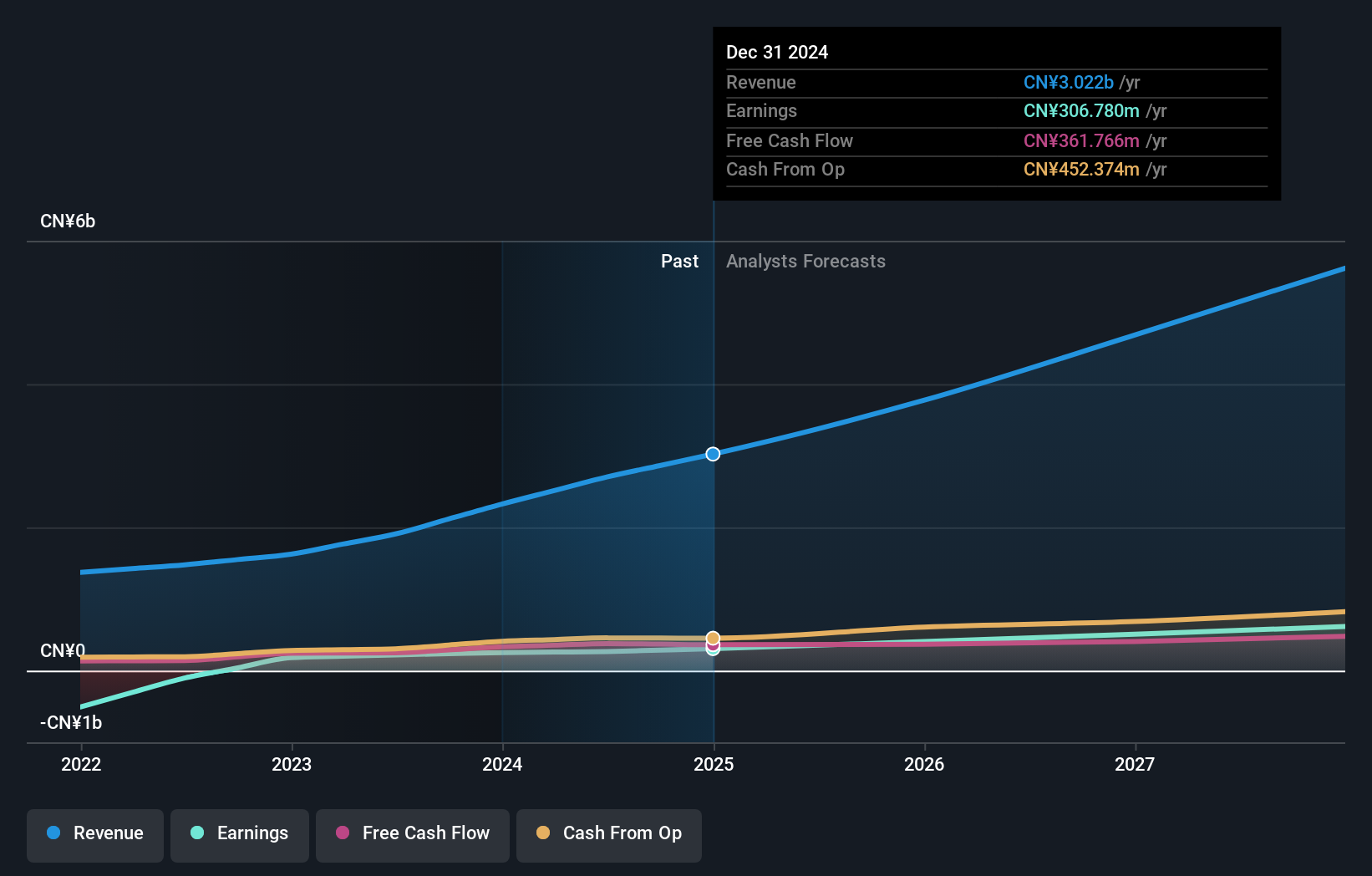Switch to the Past chart section
The image size is (1372, 876).
click(679, 261)
